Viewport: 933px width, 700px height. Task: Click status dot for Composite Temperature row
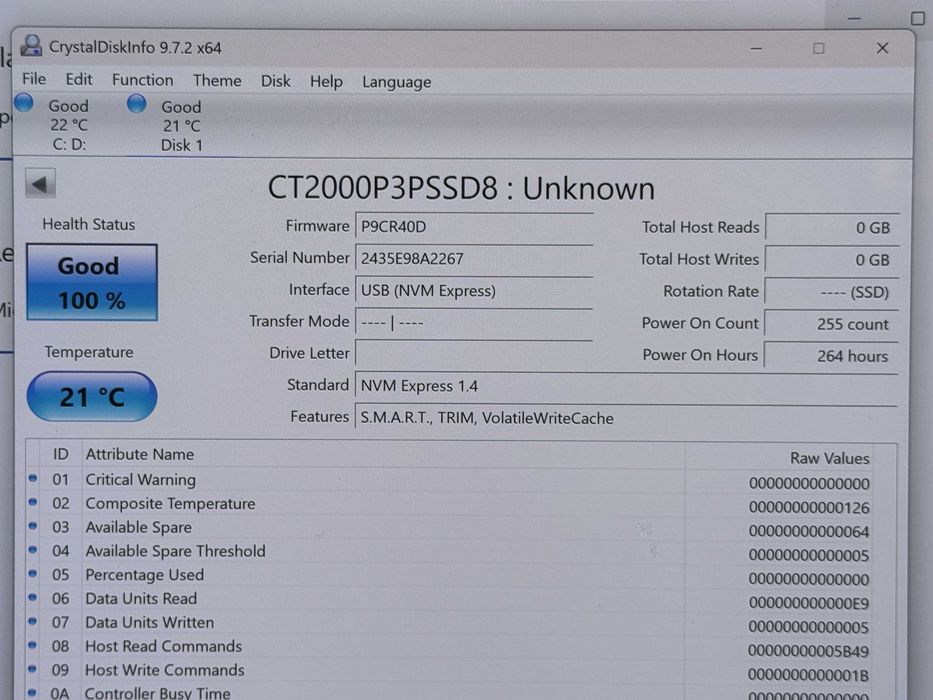pos(33,502)
